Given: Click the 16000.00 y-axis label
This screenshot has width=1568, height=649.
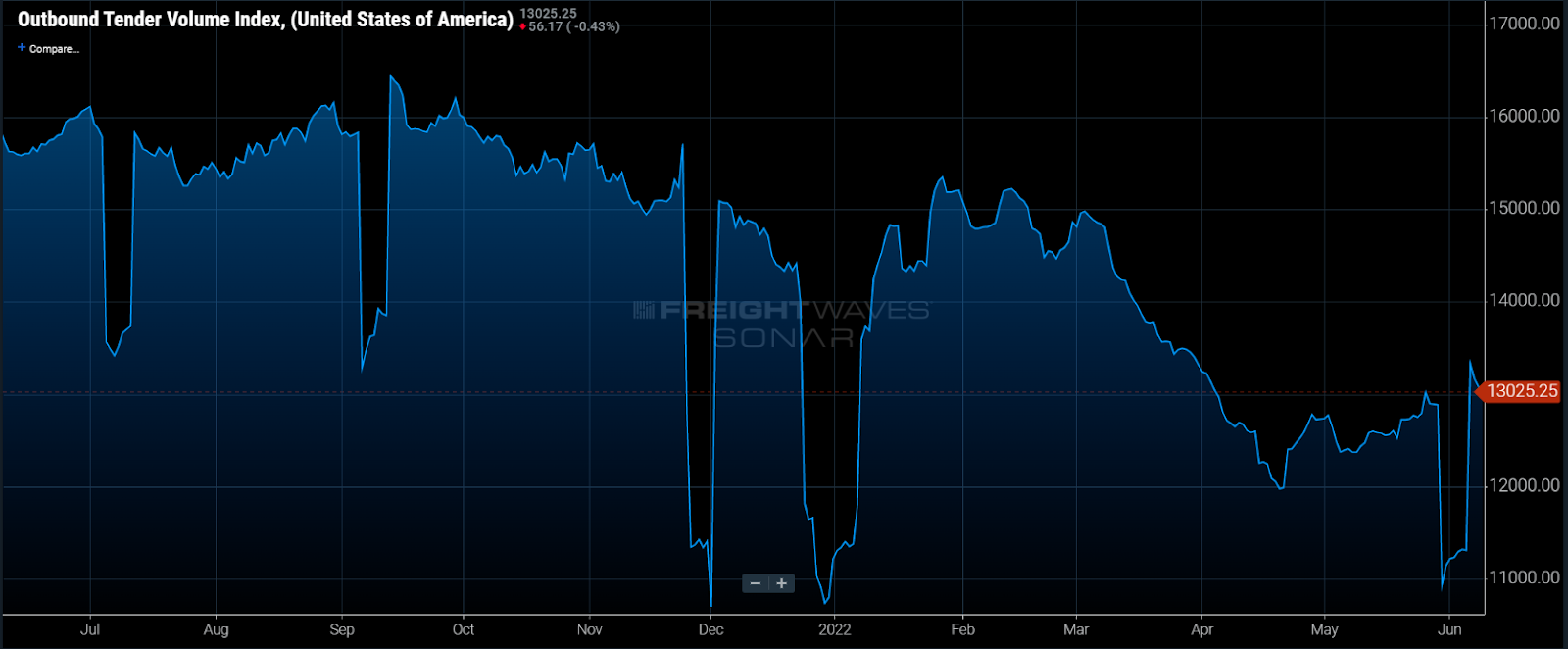Looking at the screenshot, I should (x=1524, y=116).
